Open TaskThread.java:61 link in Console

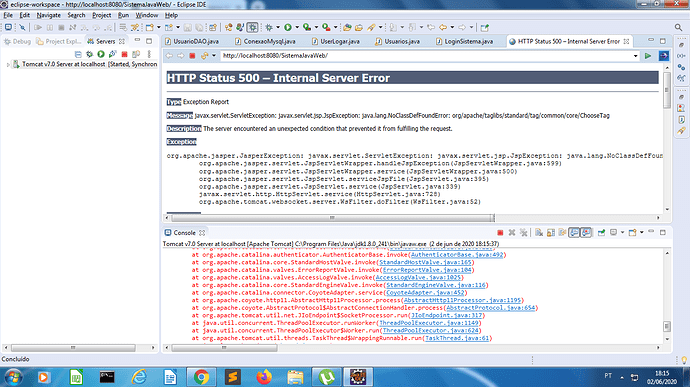[457, 339]
